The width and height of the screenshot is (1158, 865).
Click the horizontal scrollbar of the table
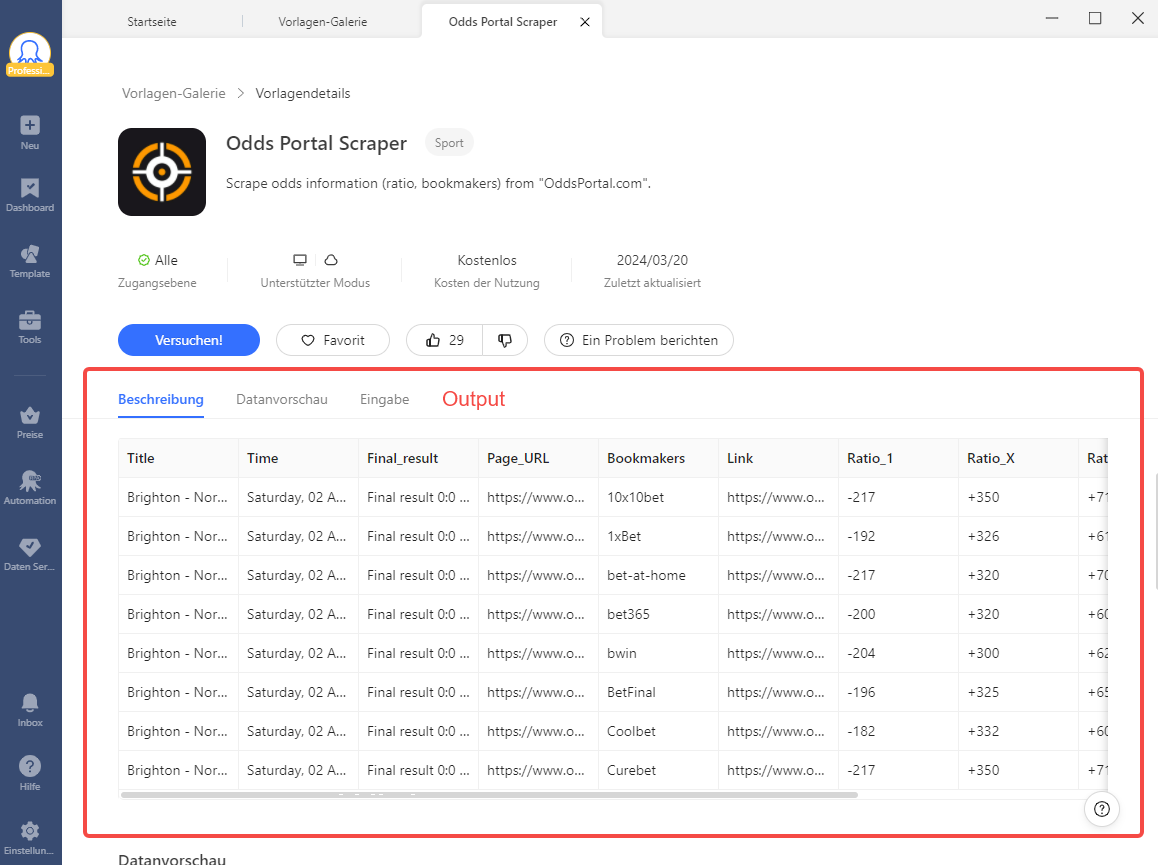tap(490, 795)
